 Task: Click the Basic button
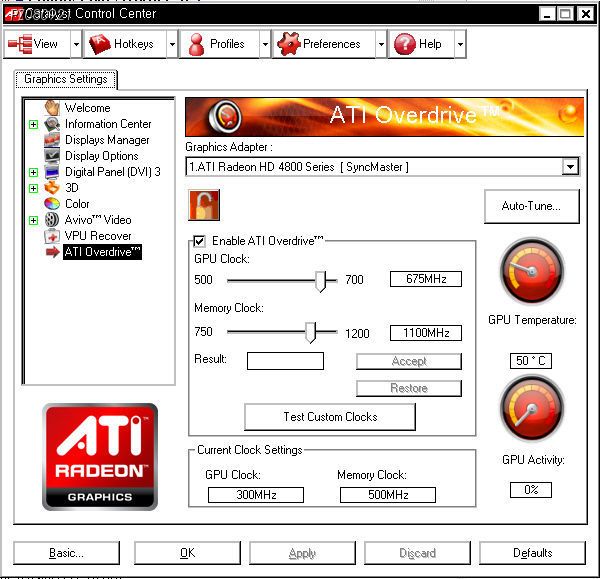(66, 553)
